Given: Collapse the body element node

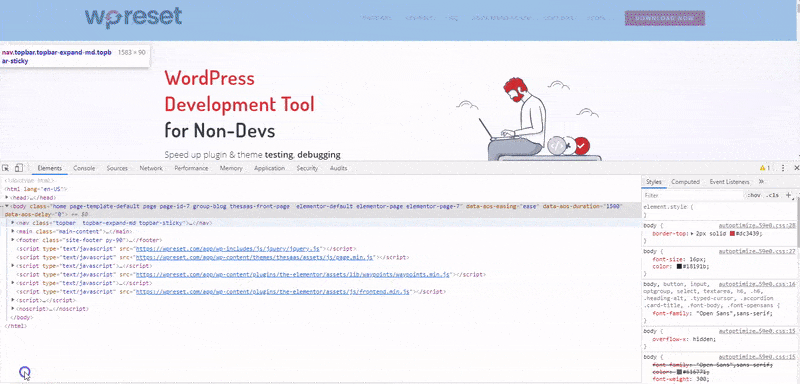Looking at the screenshot, I should point(7,206).
